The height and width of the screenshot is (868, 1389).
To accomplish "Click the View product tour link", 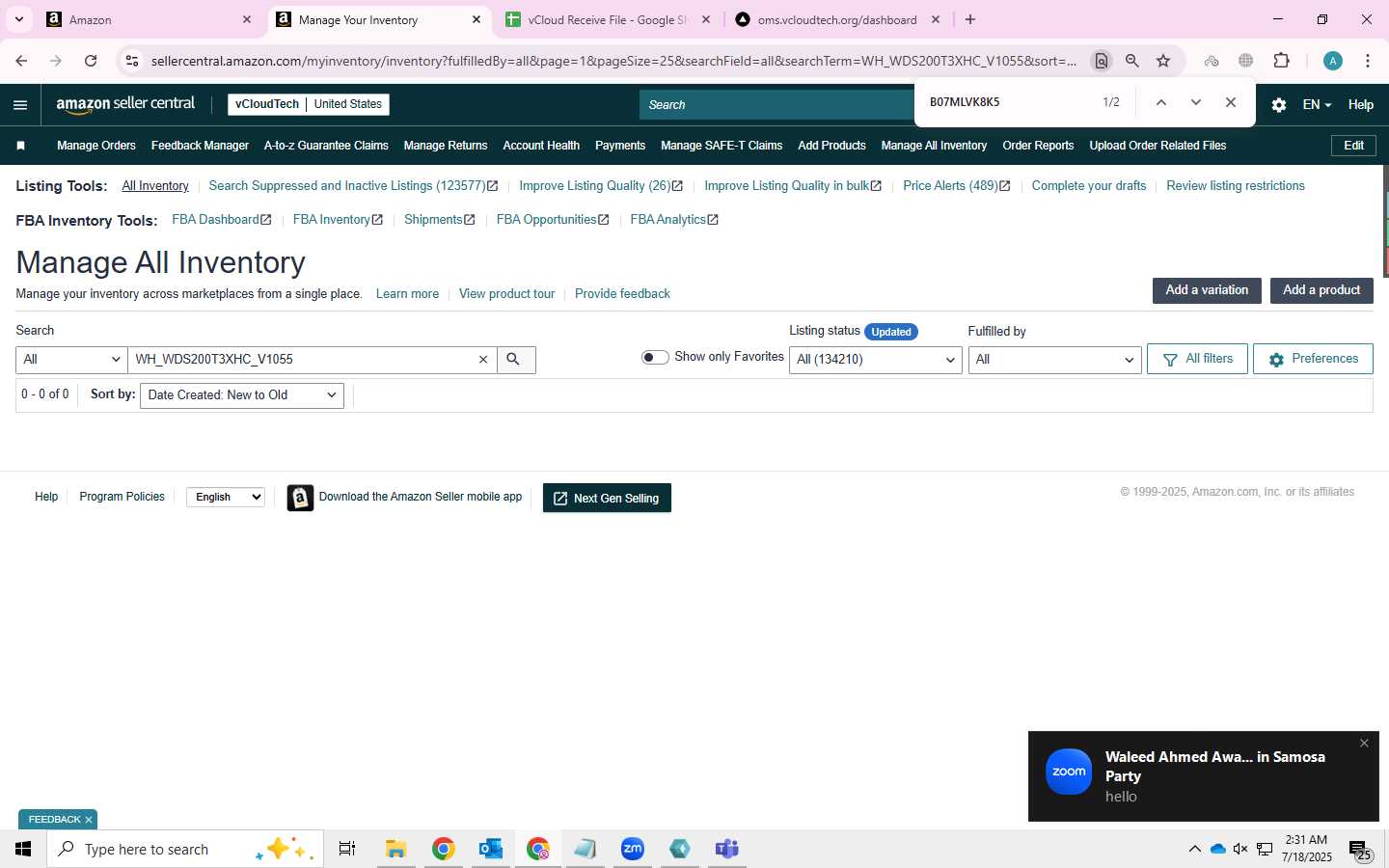I will point(506,294).
